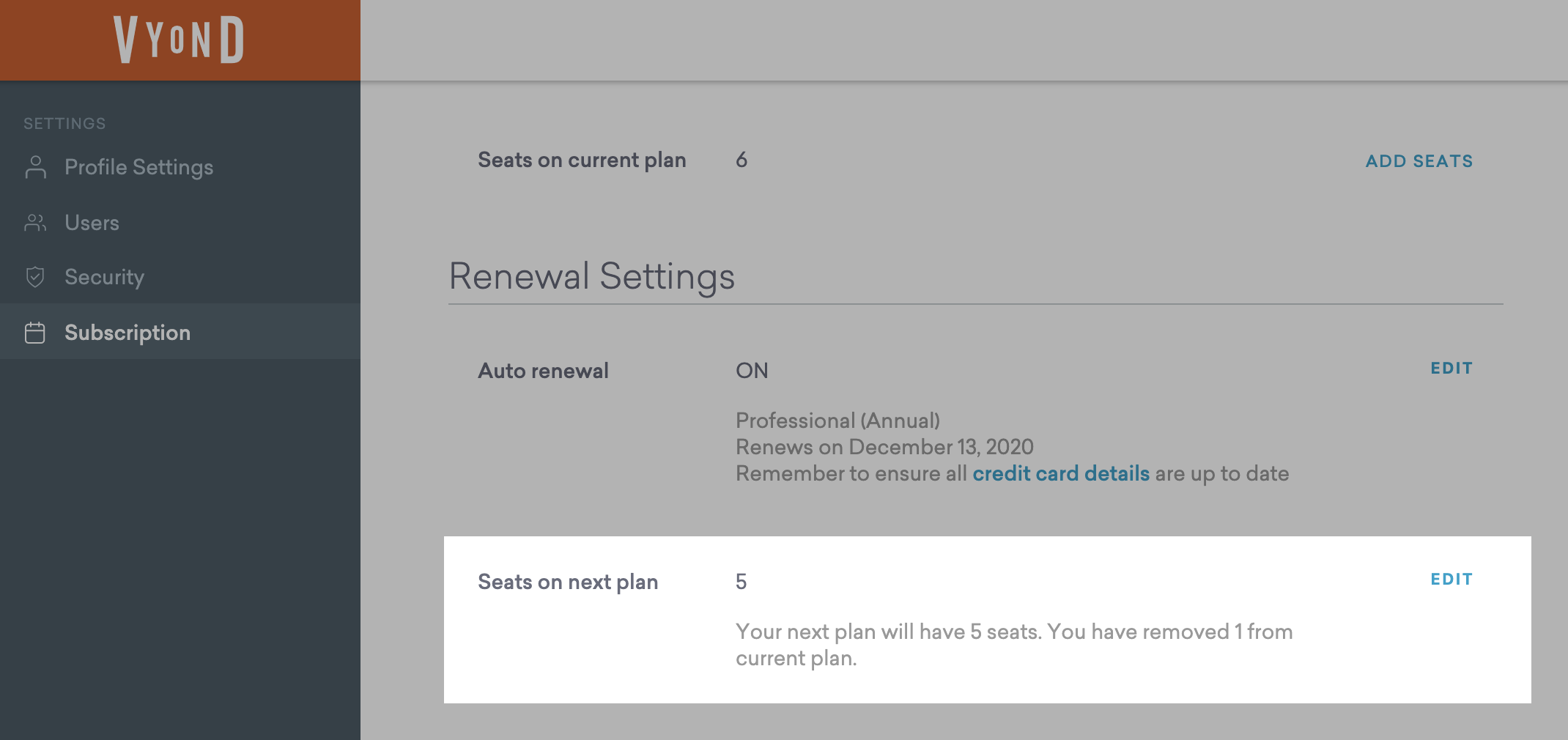Open the Security settings section
Viewport: 1568px width, 740px height.
tap(104, 277)
